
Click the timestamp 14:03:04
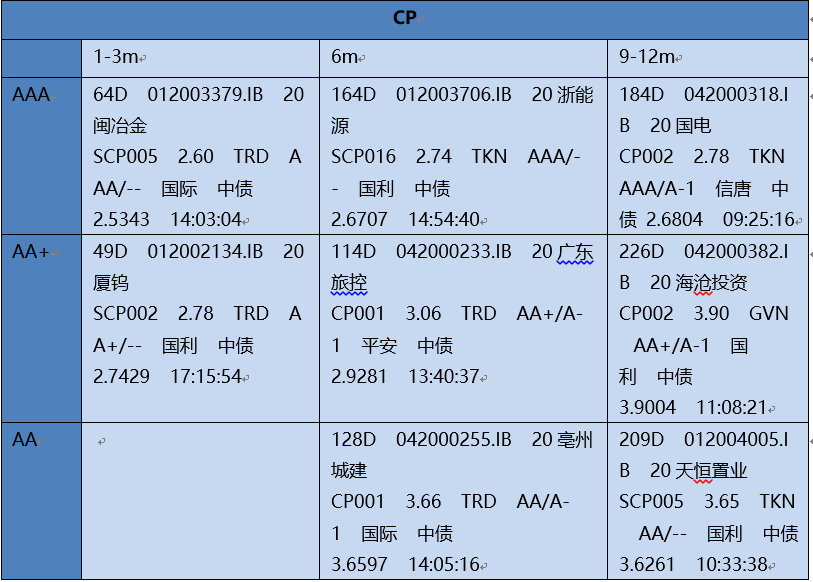(206, 219)
